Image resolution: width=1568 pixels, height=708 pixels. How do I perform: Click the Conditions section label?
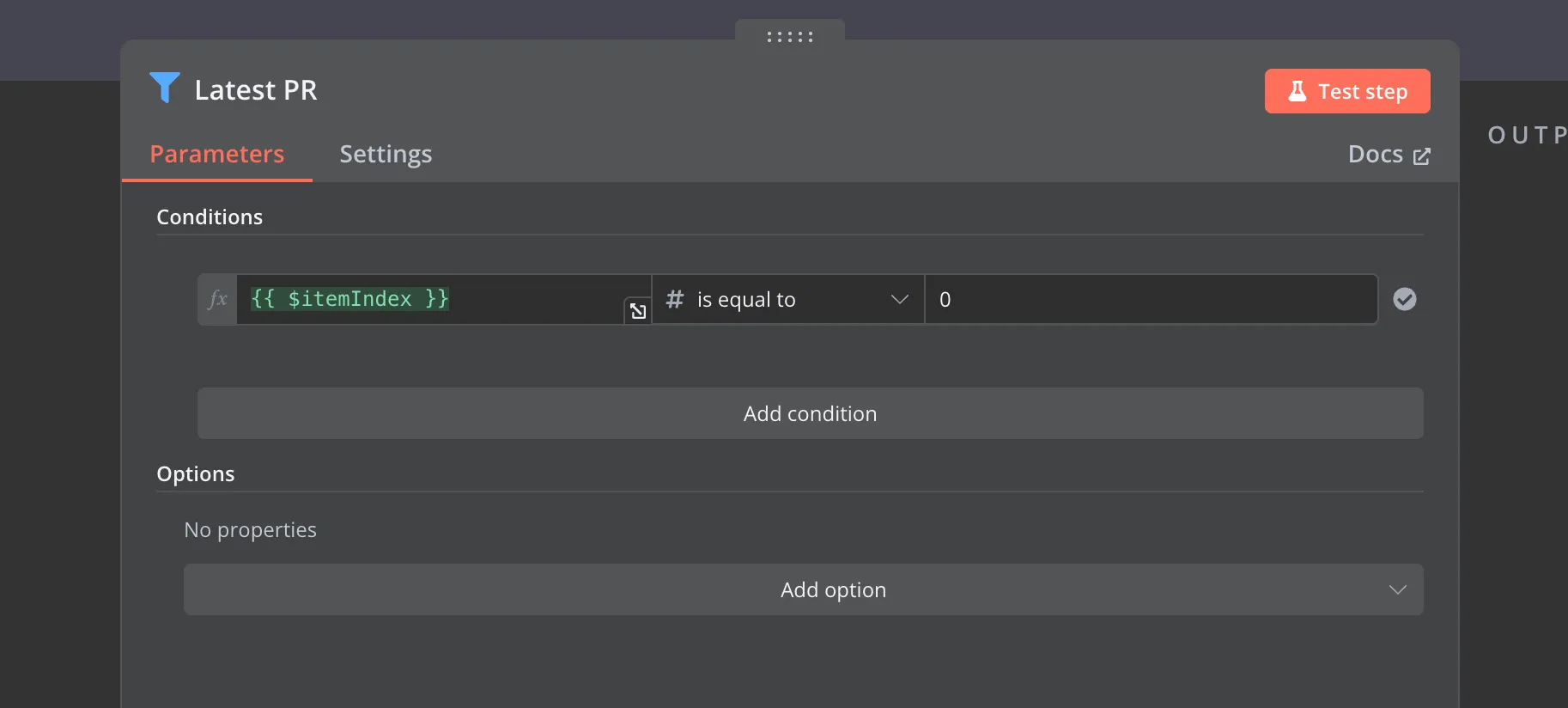pos(210,217)
